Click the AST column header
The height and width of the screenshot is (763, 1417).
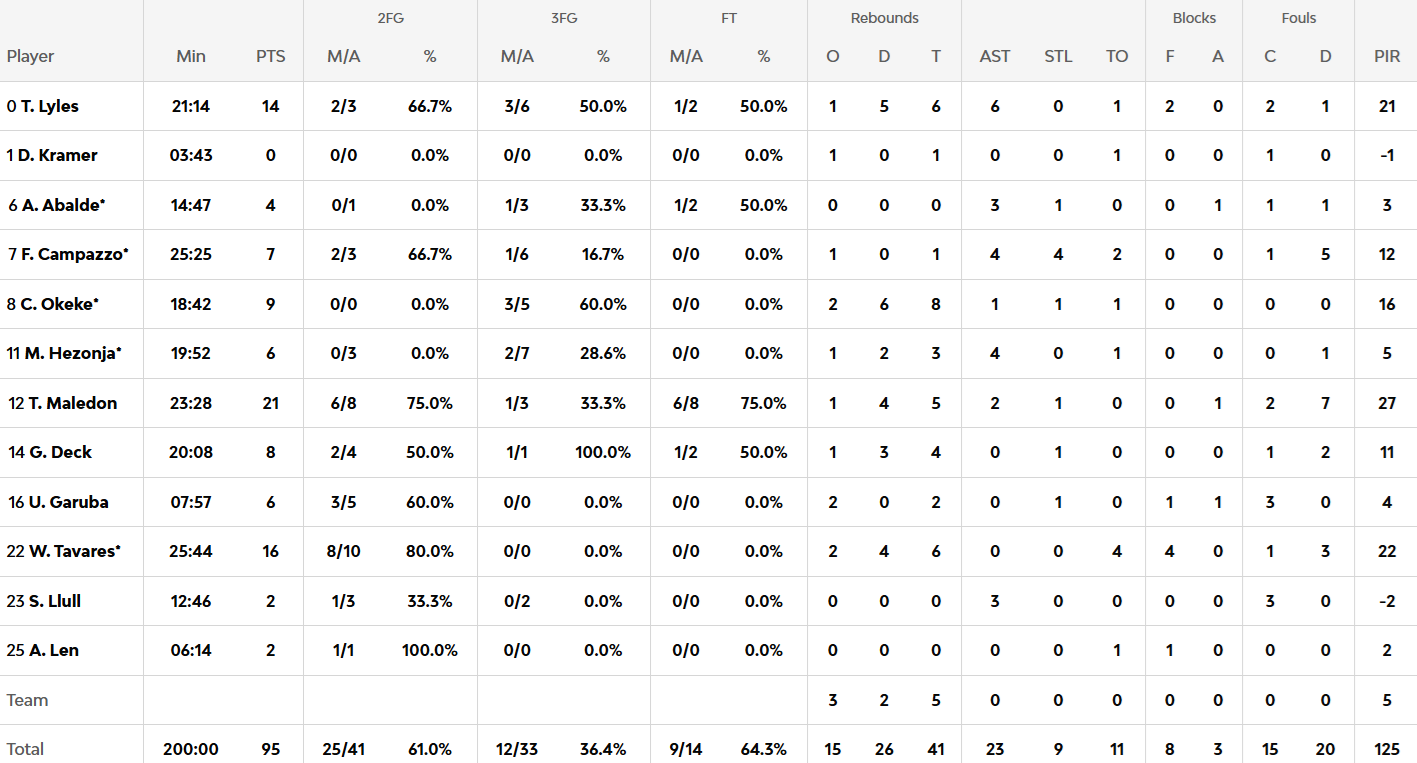point(995,56)
